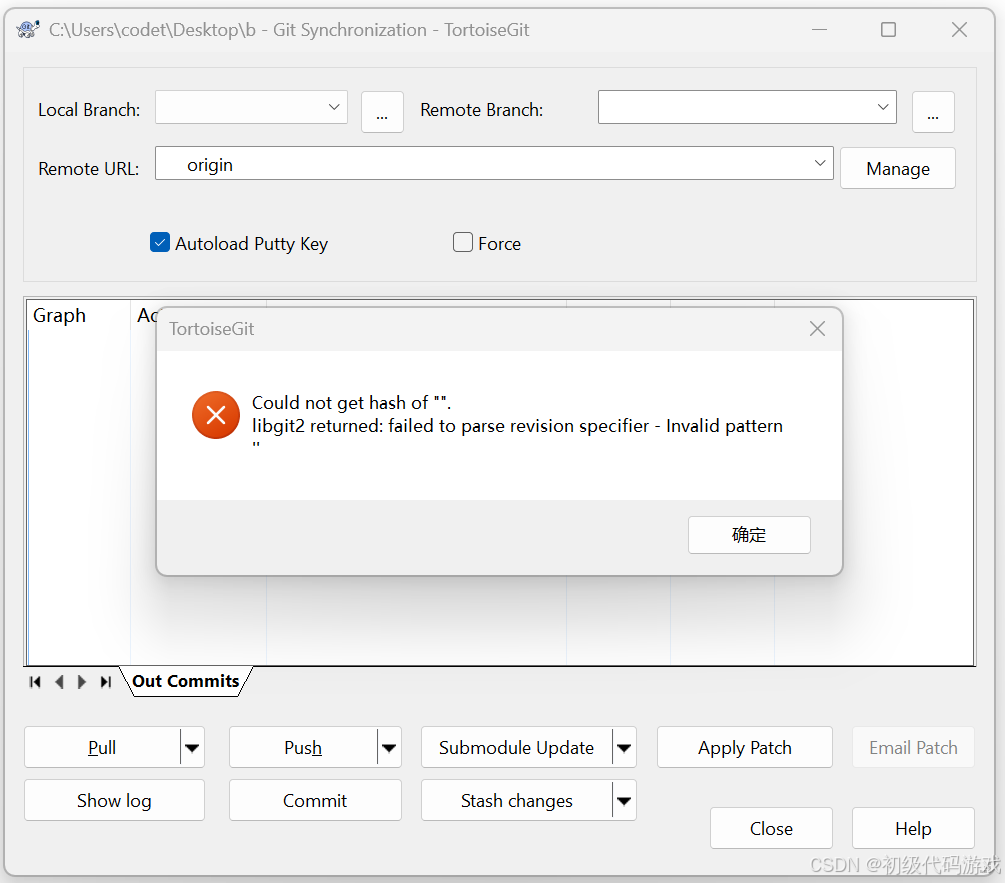Confirm the error with the 确定 button
The width and height of the screenshot is (1005, 883).
749,535
